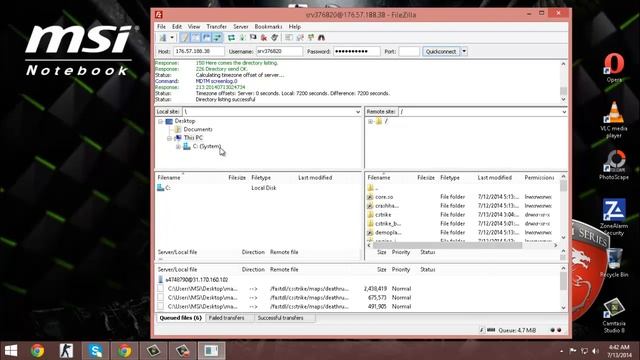This screenshot has height=360, width=640.
Task: Toggle the transfer queue display
Action: (x=218, y=38)
